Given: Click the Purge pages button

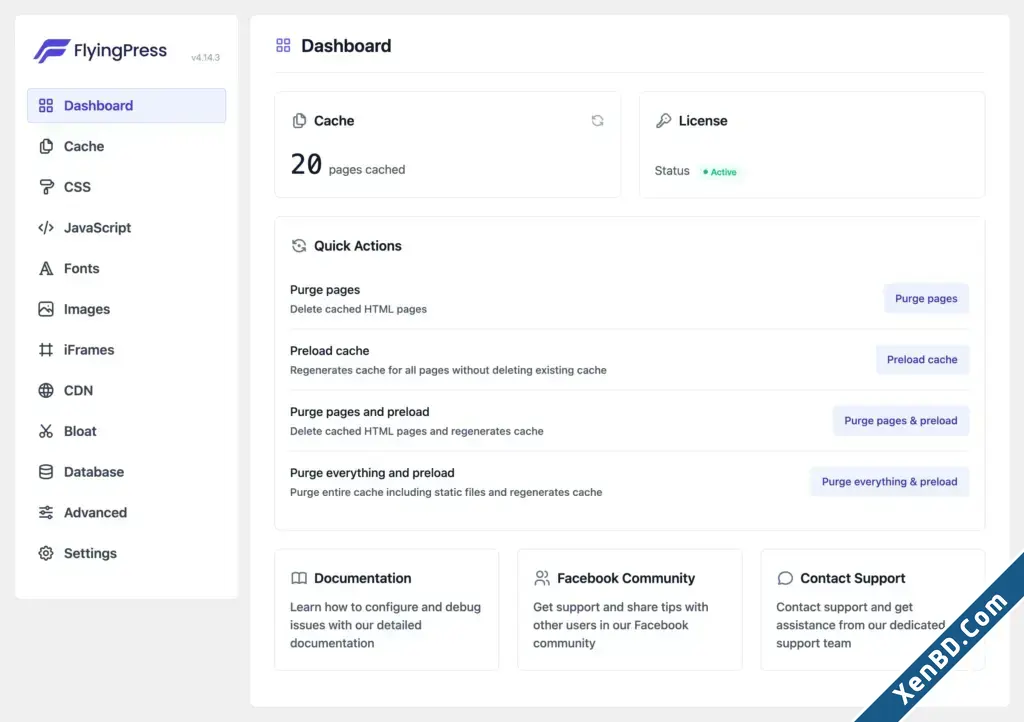Looking at the screenshot, I should pyautogui.click(x=926, y=298).
